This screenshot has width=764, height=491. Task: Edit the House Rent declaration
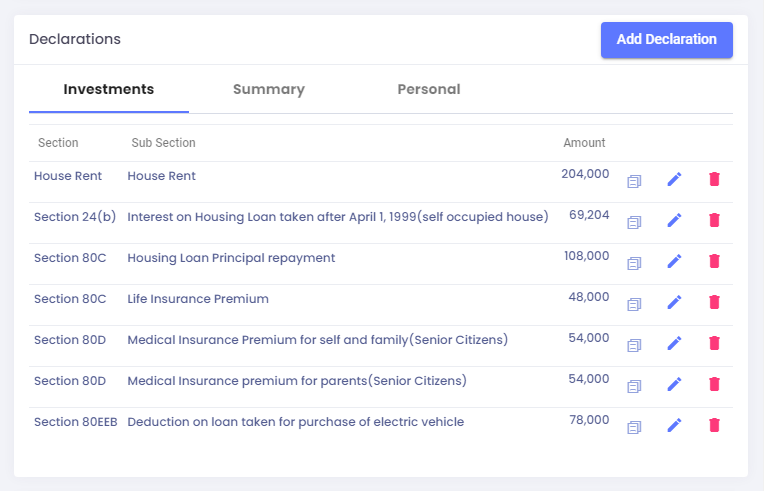674,179
